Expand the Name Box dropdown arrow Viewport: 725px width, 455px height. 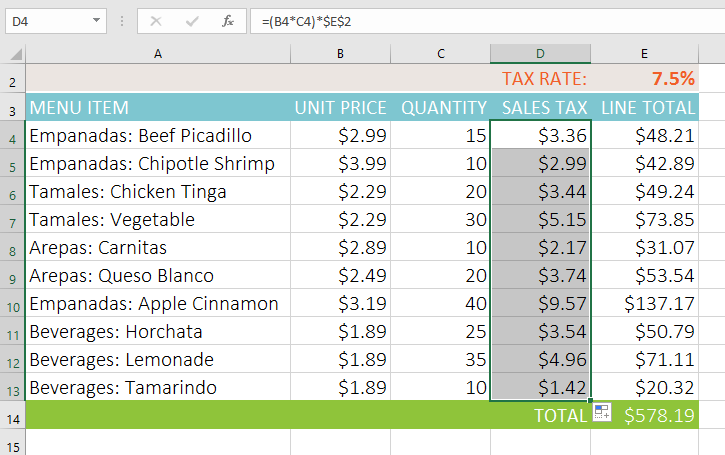(96, 20)
